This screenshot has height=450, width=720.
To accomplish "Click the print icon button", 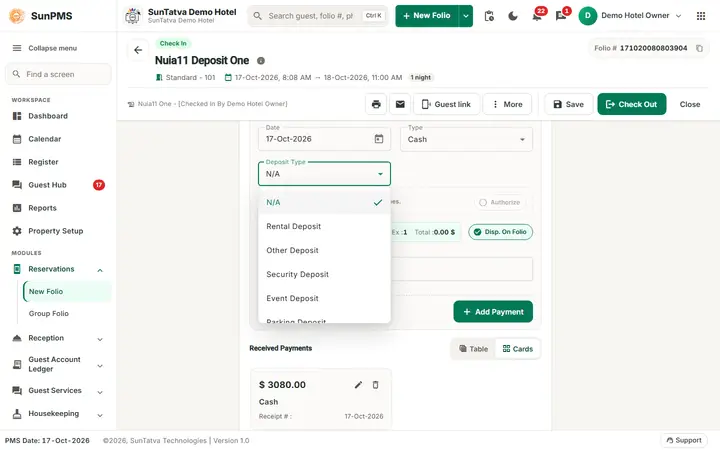I will 376,104.
